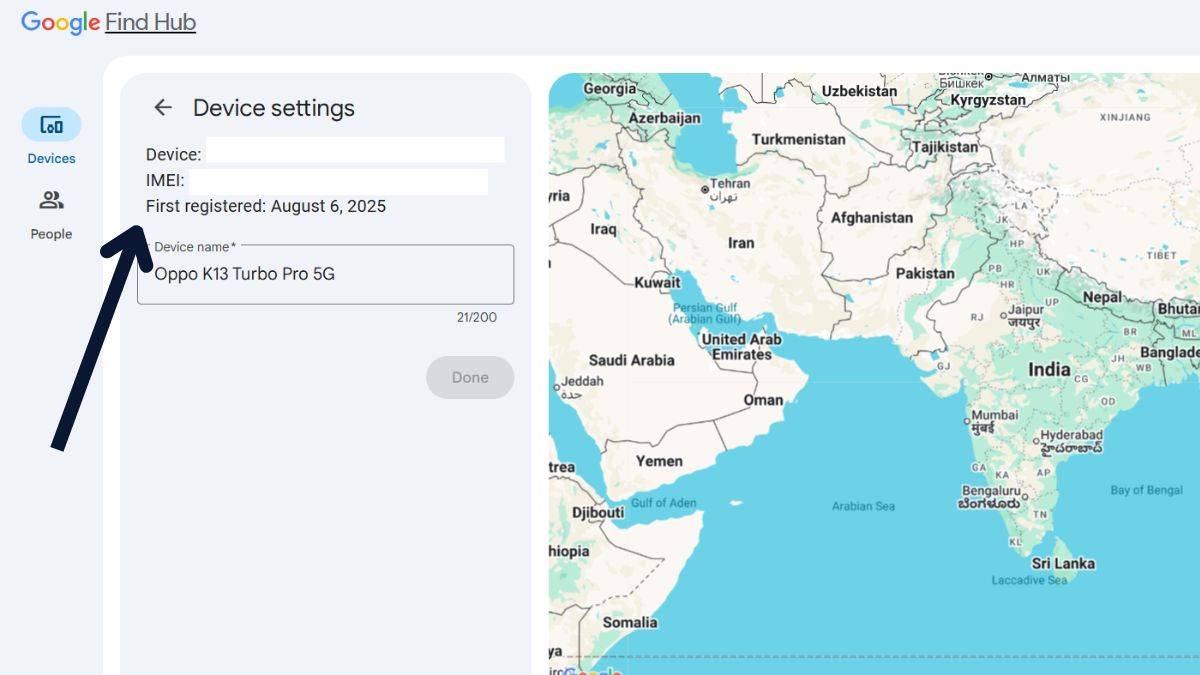Select the People tab label
1200x675 pixels.
51,234
